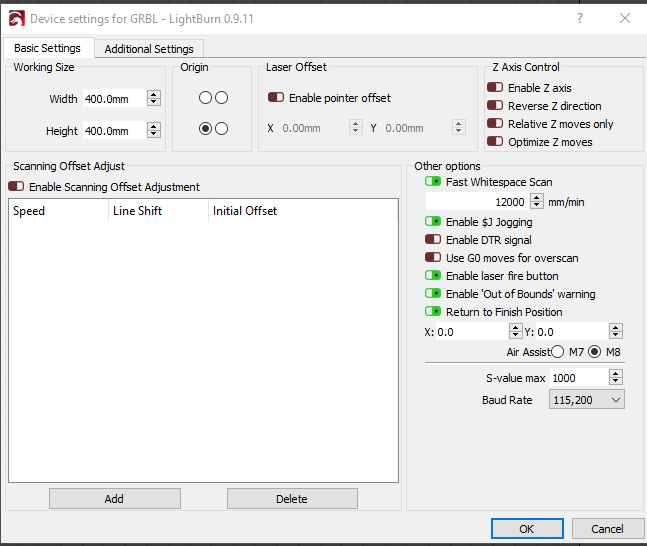Viewport: 647px width, 546px height.
Task: Decrease the working Width value
Action: click(x=153, y=102)
